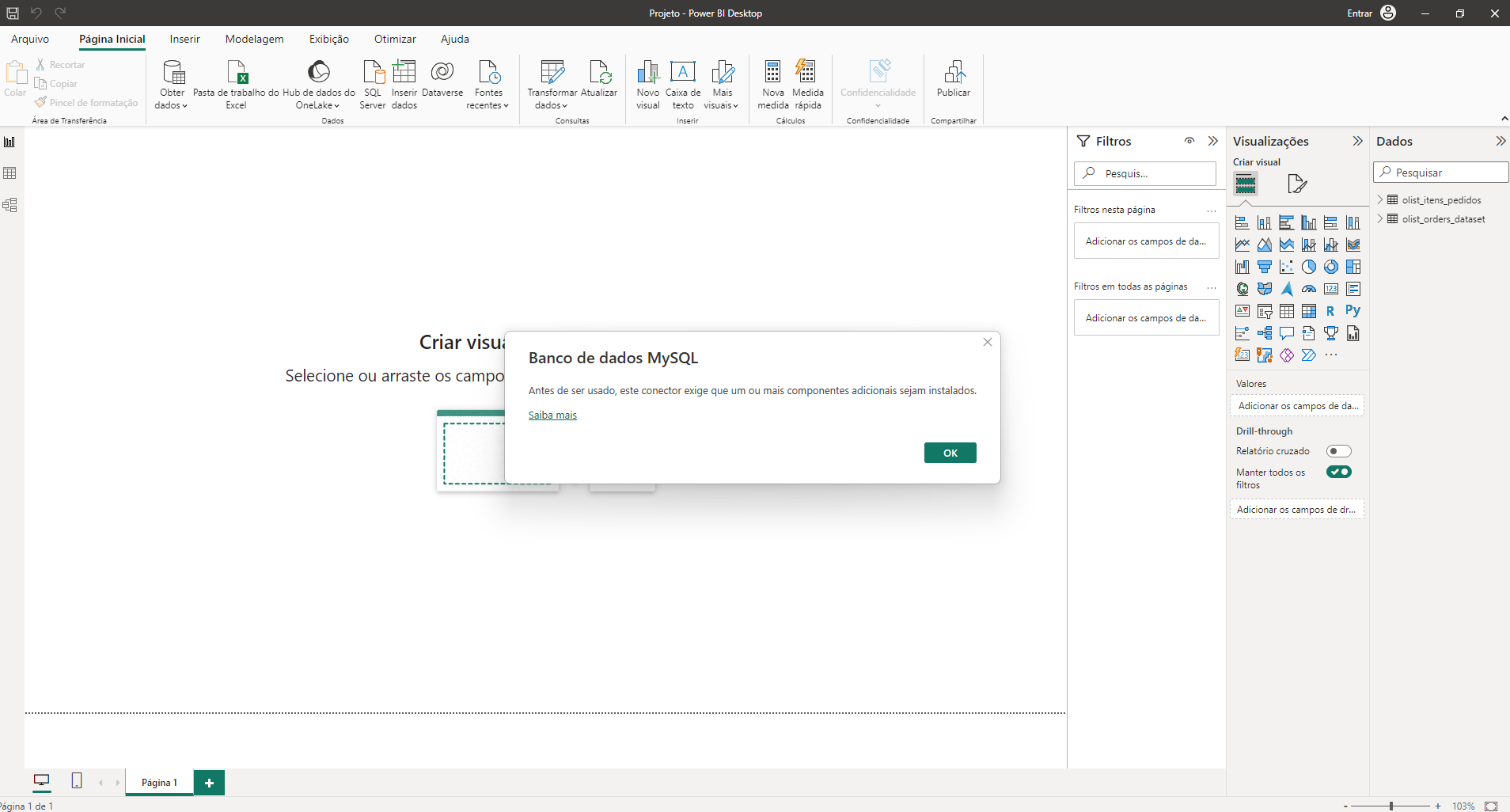Select the scatter chart visual
Viewport: 1510px width, 812px height.
(x=1287, y=267)
